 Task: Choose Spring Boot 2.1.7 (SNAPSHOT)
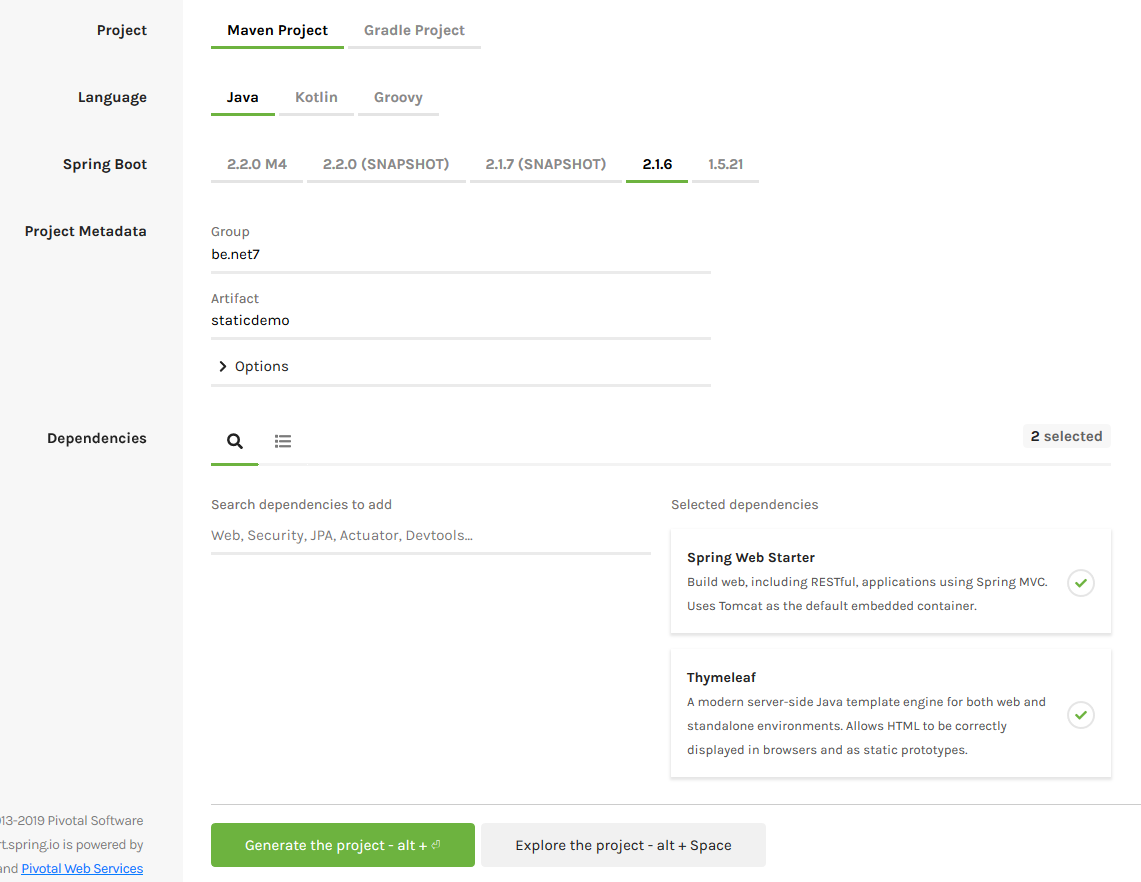546,165
